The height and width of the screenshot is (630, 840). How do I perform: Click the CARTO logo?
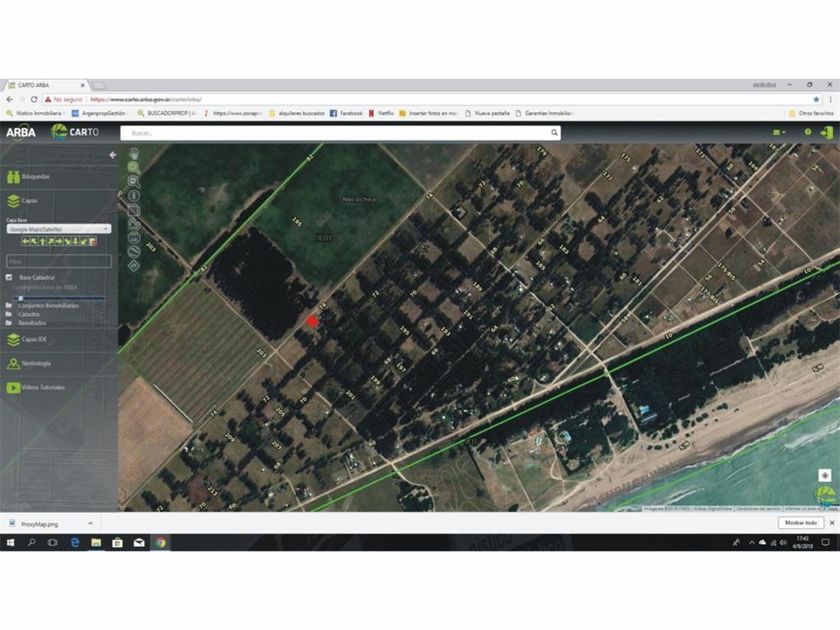pyautogui.click(x=75, y=132)
